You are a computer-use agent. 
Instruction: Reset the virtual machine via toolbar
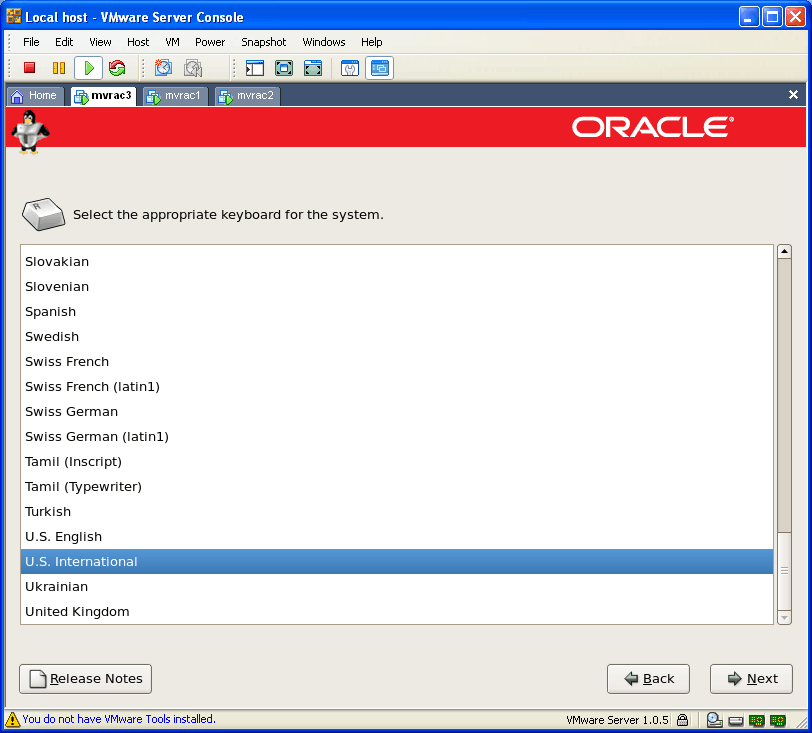pos(117,68)
